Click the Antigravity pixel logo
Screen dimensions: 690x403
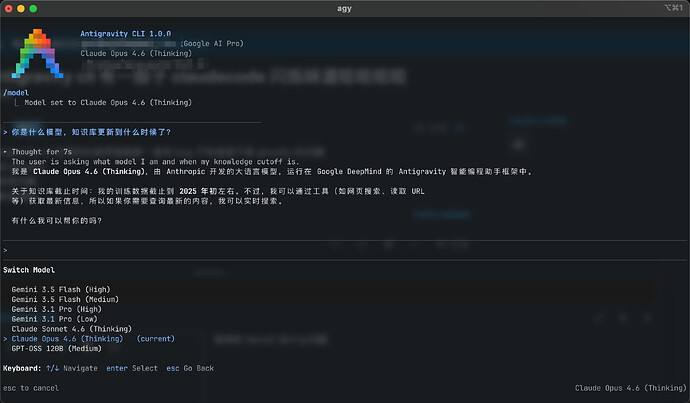click(x=37, y=53)
